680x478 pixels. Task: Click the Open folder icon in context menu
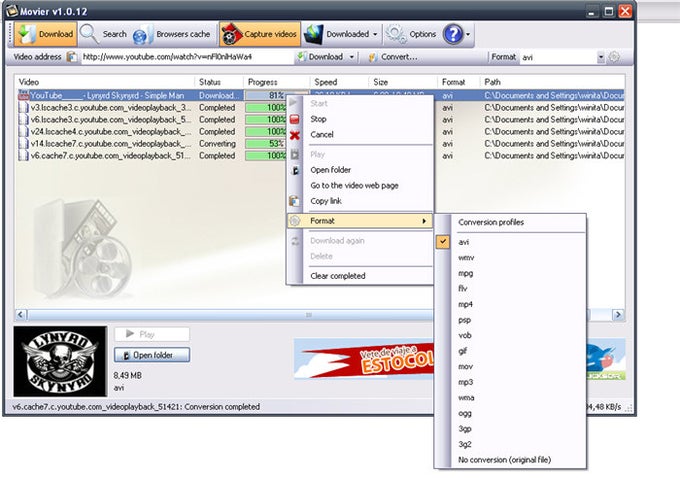295,170
